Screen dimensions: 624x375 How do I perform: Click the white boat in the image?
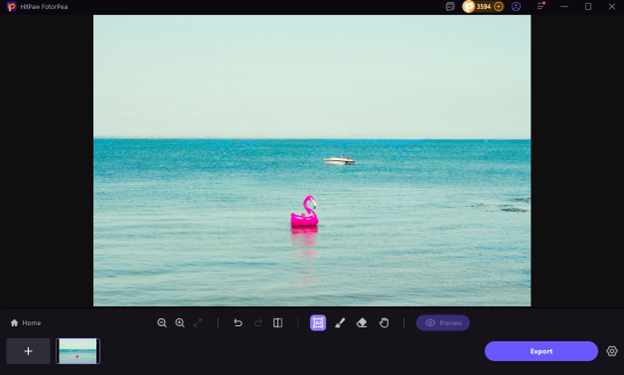(339, 160)
